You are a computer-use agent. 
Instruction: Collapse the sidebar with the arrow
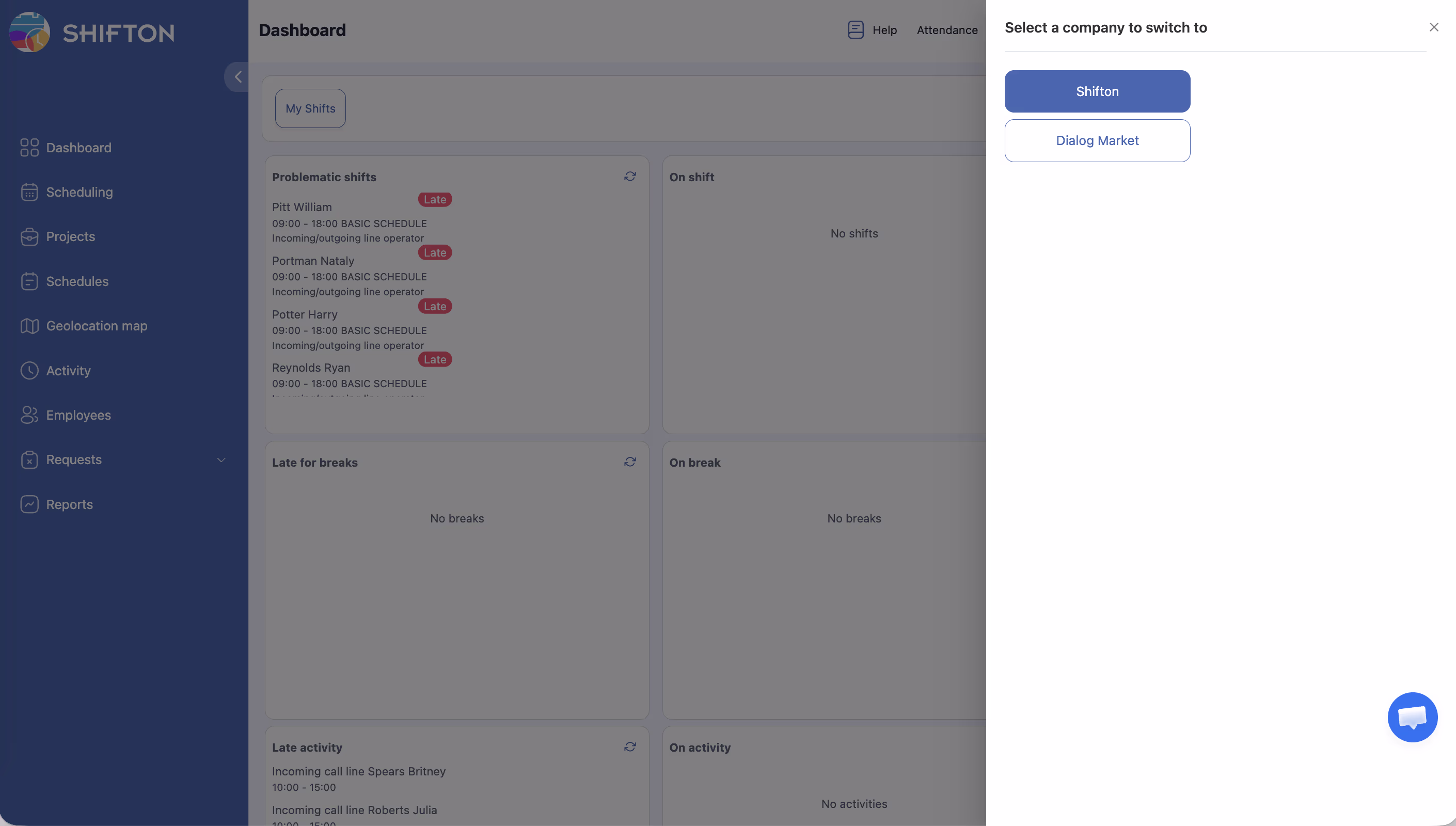(238, 76)
